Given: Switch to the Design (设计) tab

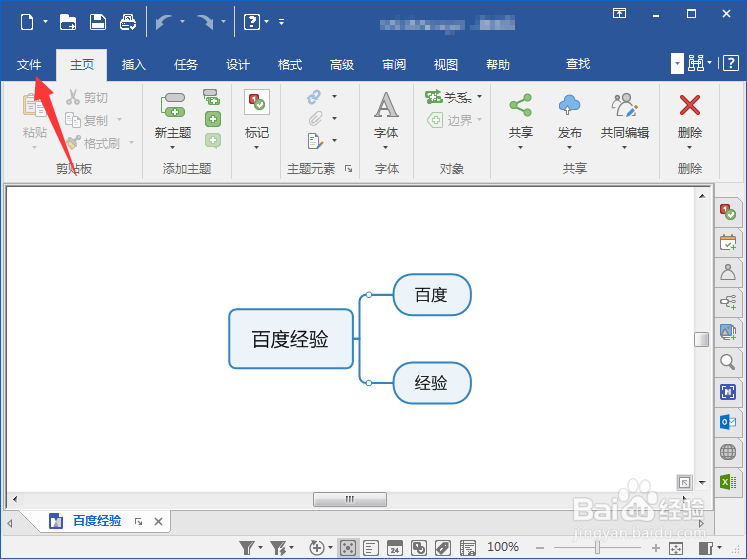Looking at the screenshot, I should [237, 64].
